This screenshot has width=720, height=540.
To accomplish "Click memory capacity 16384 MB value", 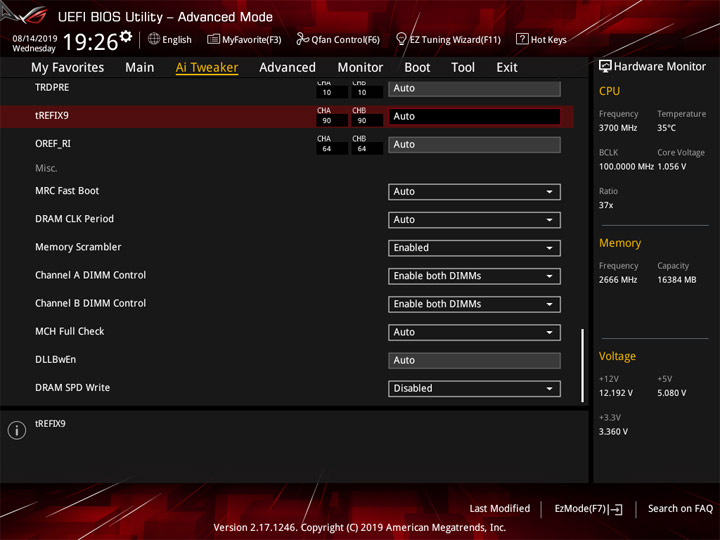I will coord(677,280).
